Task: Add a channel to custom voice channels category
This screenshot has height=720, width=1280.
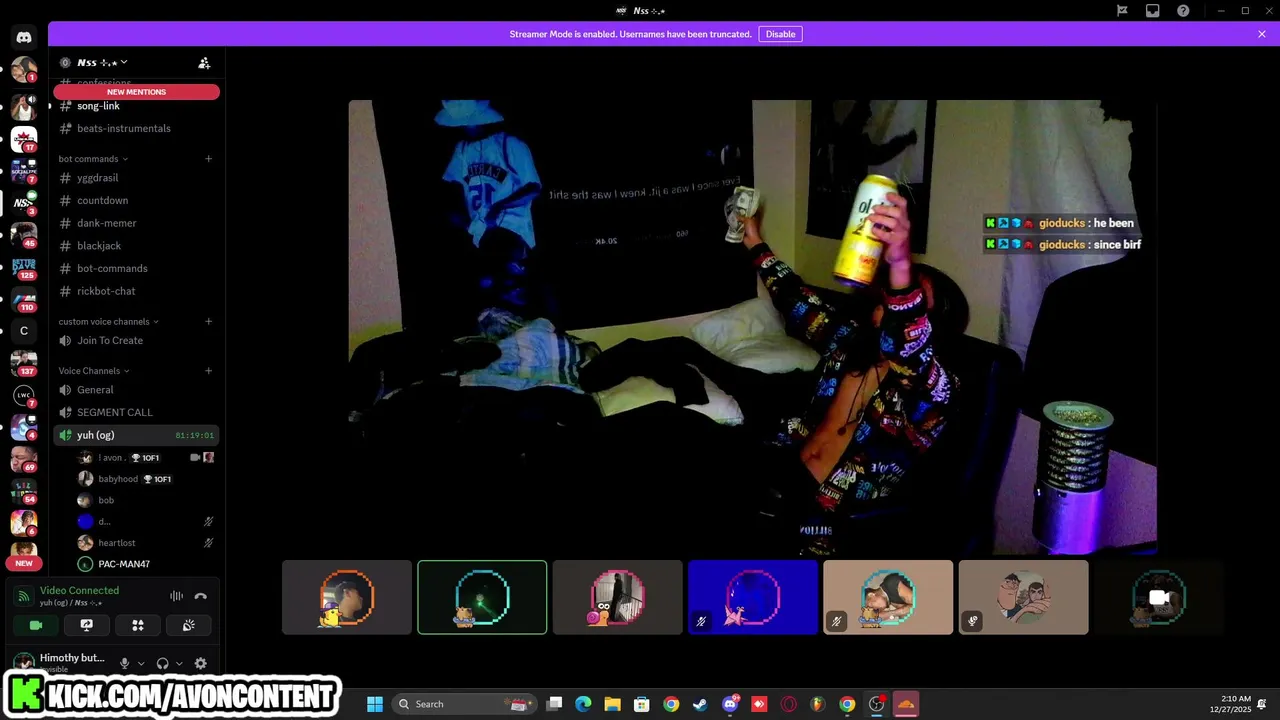Action: tap(209, 322)
